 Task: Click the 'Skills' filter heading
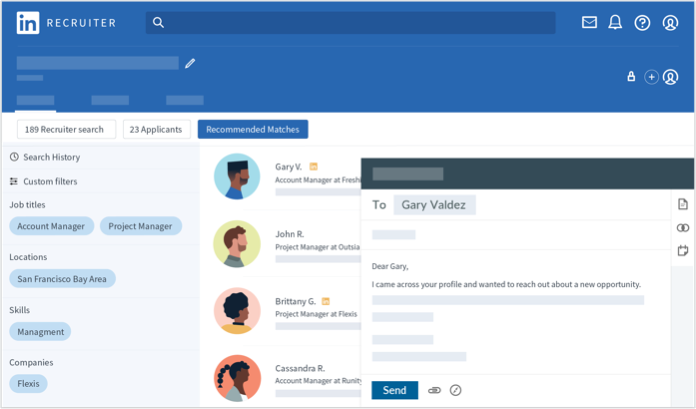(x=20, y=310)
